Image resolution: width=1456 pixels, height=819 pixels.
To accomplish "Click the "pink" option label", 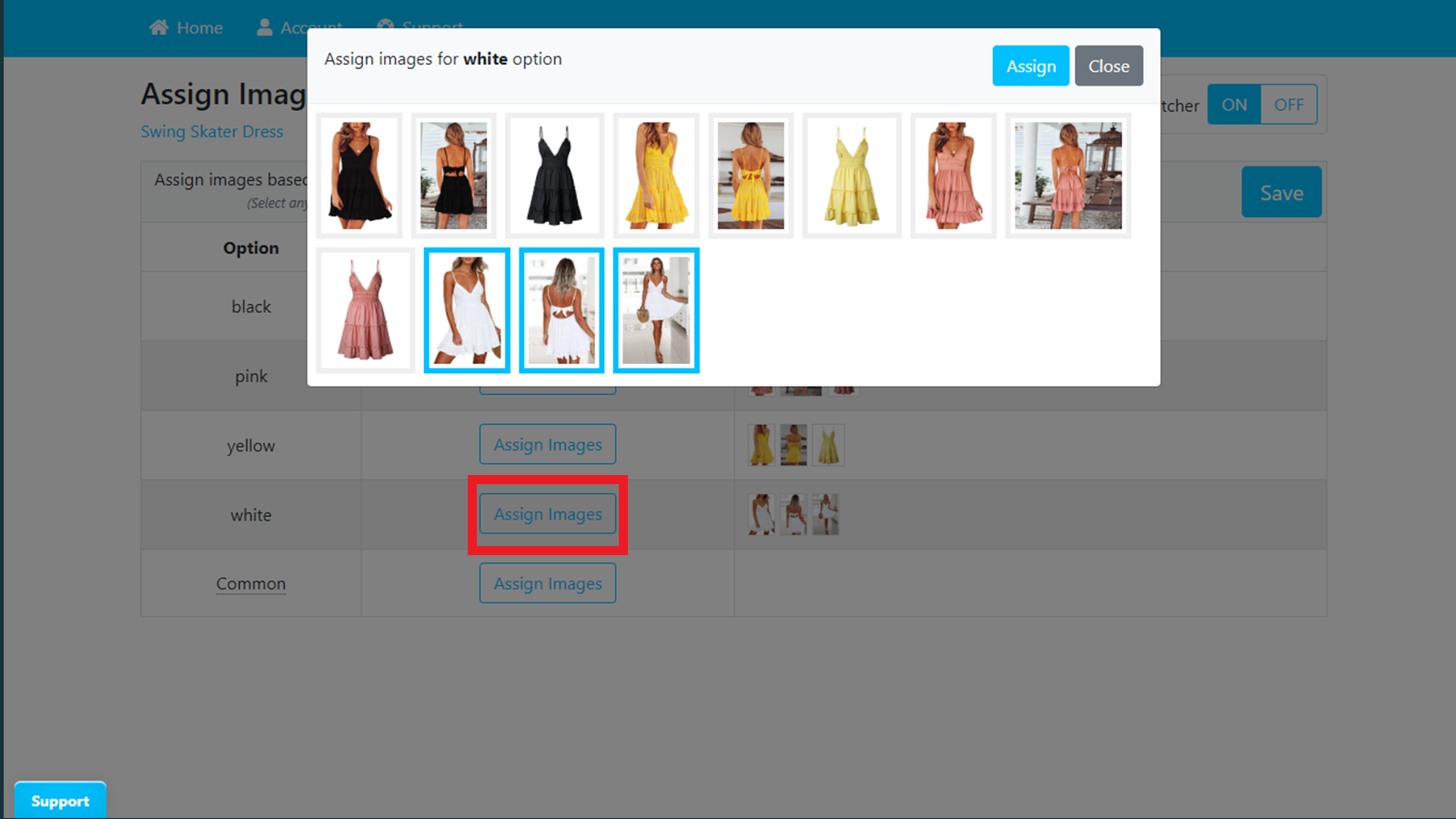I will [251, 376].
